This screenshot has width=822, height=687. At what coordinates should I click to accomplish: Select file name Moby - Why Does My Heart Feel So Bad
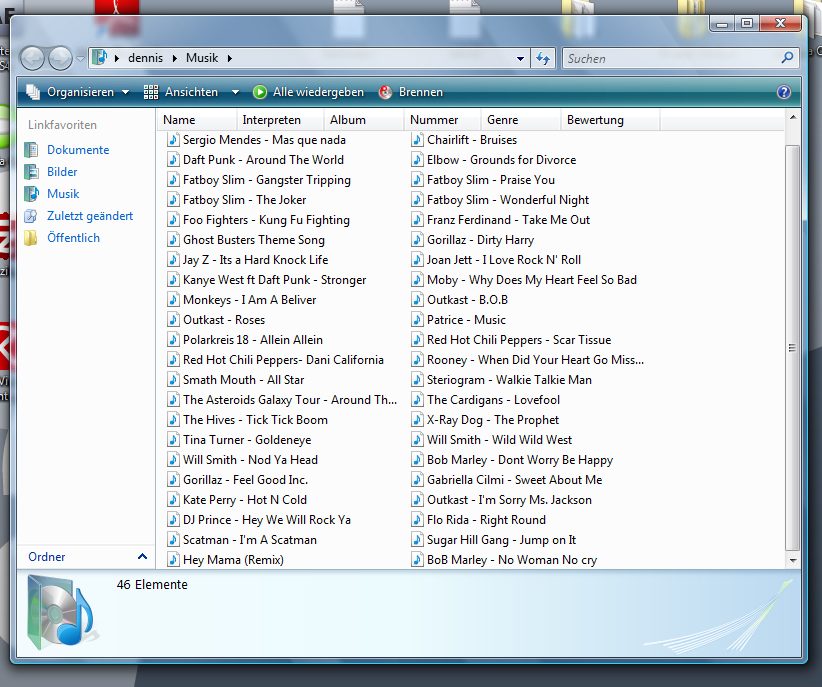[532, 280]
